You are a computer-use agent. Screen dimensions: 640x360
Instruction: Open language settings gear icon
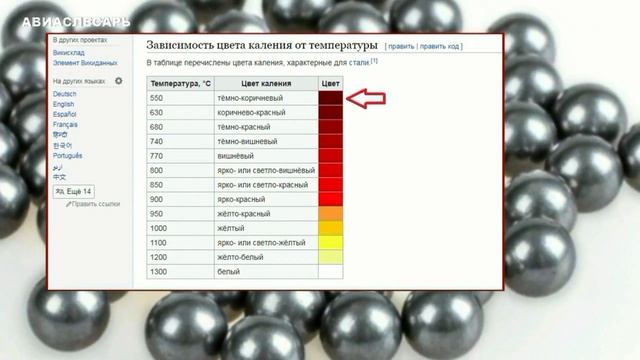click(x=118, y=81)
